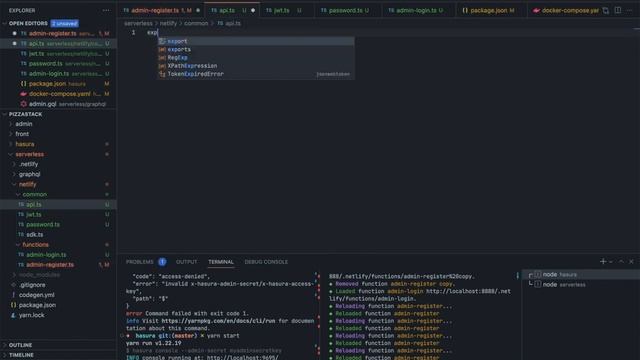The width and height of the screenshot is (640, 360).
Task: Choose the TokenExpiredError suggestion
Action: pyautogui.click(x=256, y=74)
